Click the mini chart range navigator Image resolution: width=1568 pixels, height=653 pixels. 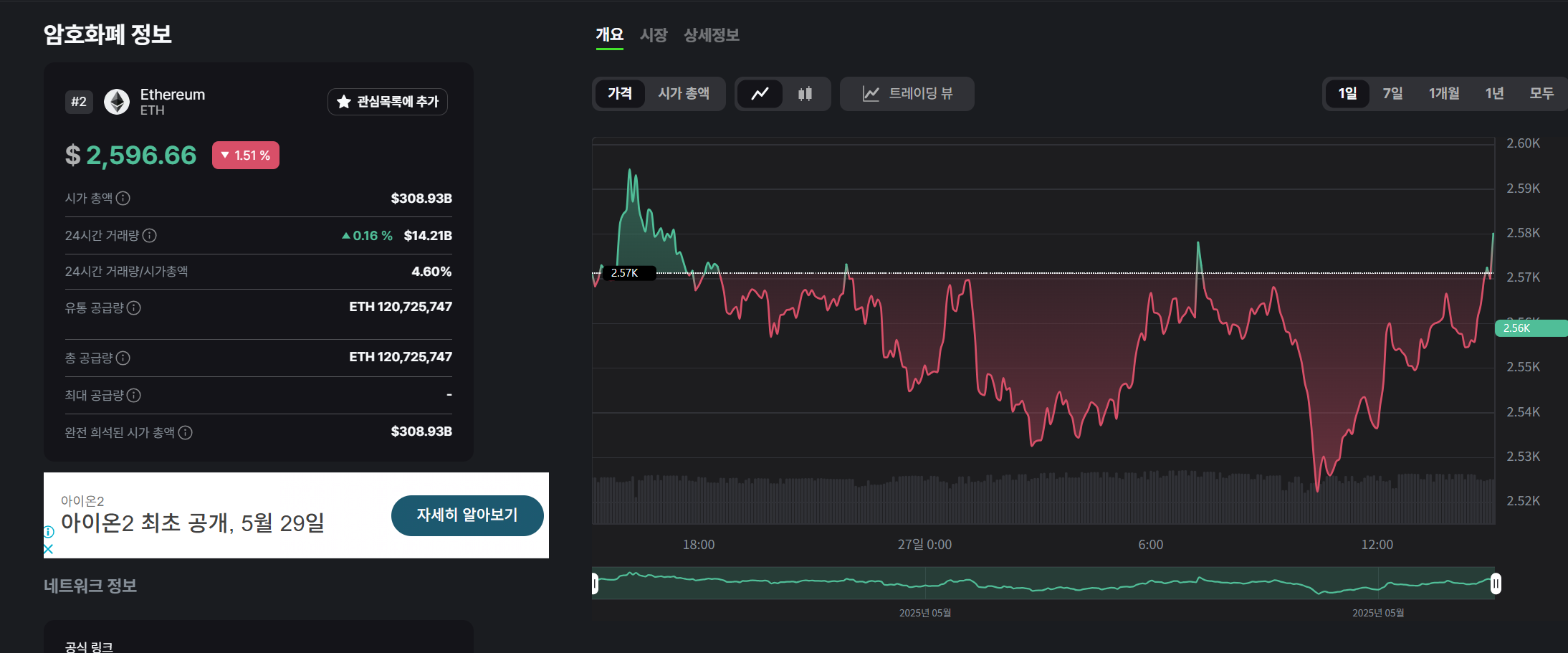pos(1045,583)
